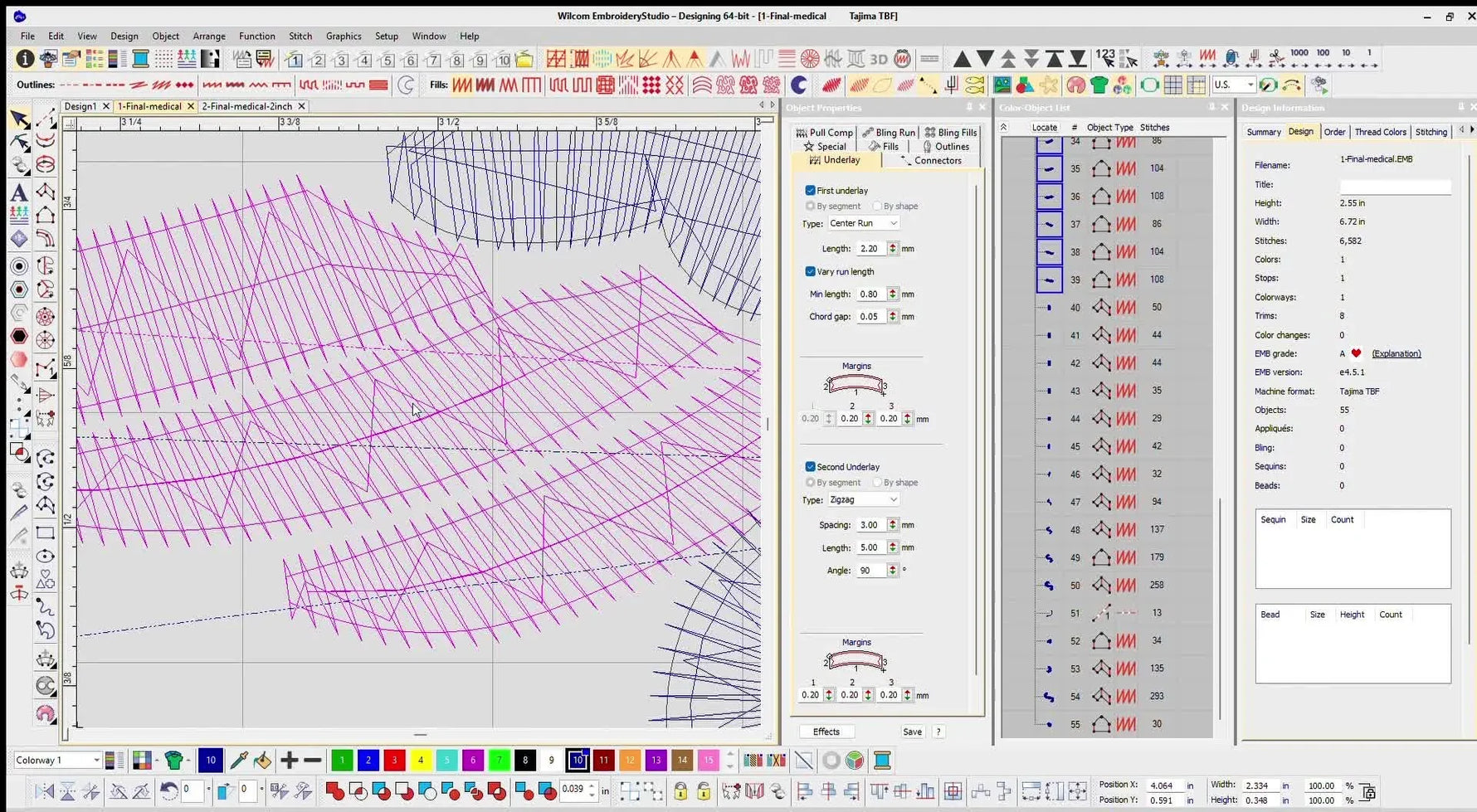Toggle the 3D view icon
The height and width of the screenshot is (812, 1477).
(879, 59)
